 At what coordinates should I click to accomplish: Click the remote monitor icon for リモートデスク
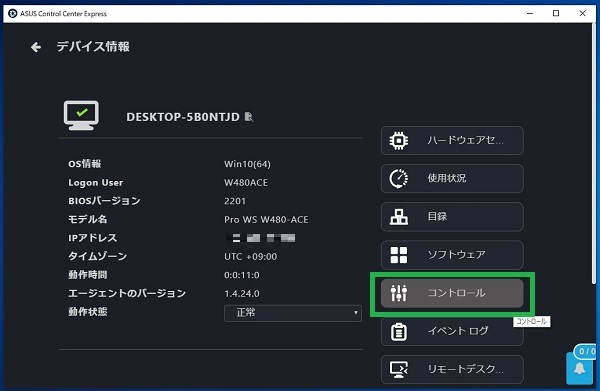[398, 370]
